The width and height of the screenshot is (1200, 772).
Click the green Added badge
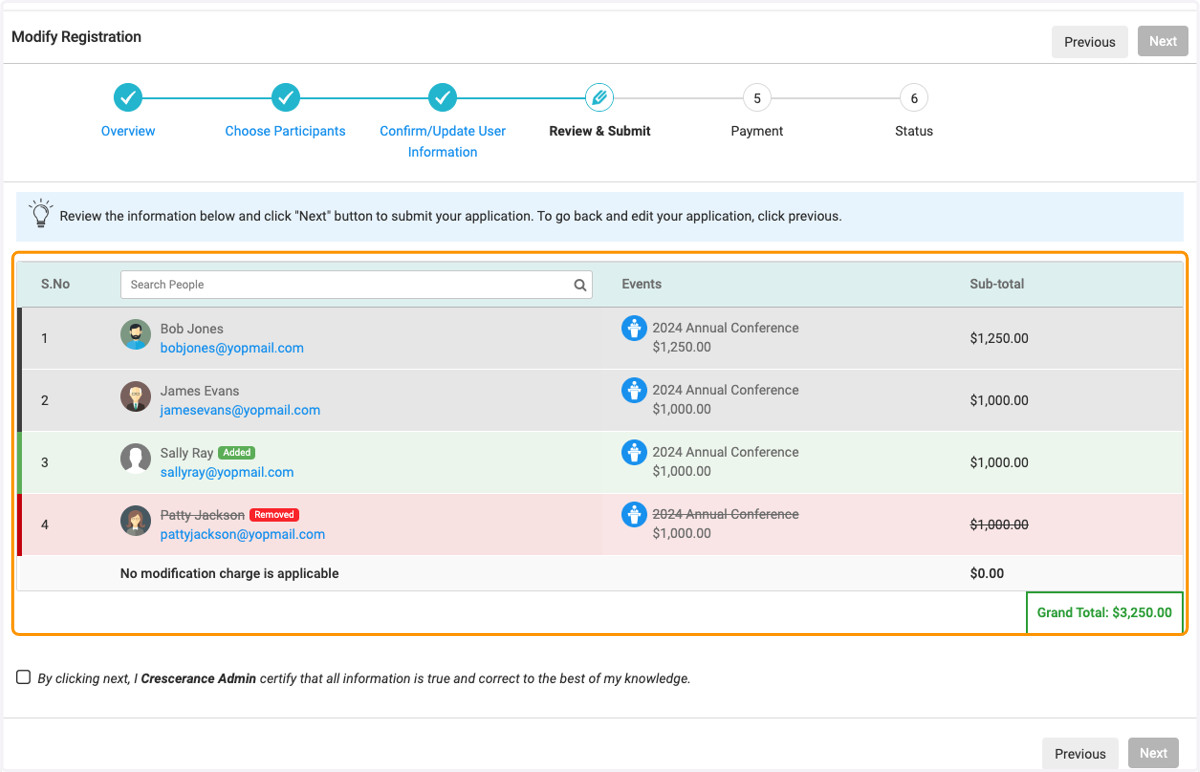click(x=237, y=452)
